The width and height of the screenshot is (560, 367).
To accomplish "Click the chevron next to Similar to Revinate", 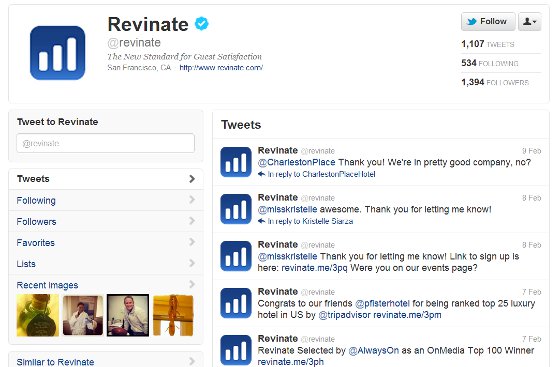I will (192, 361).
